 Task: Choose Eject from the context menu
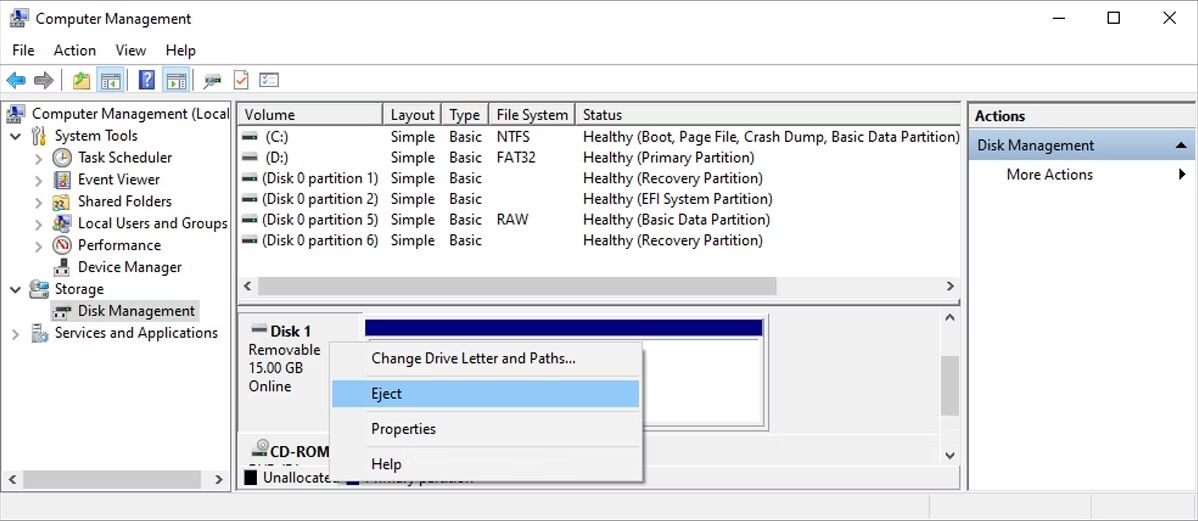(x=485, y=393)
